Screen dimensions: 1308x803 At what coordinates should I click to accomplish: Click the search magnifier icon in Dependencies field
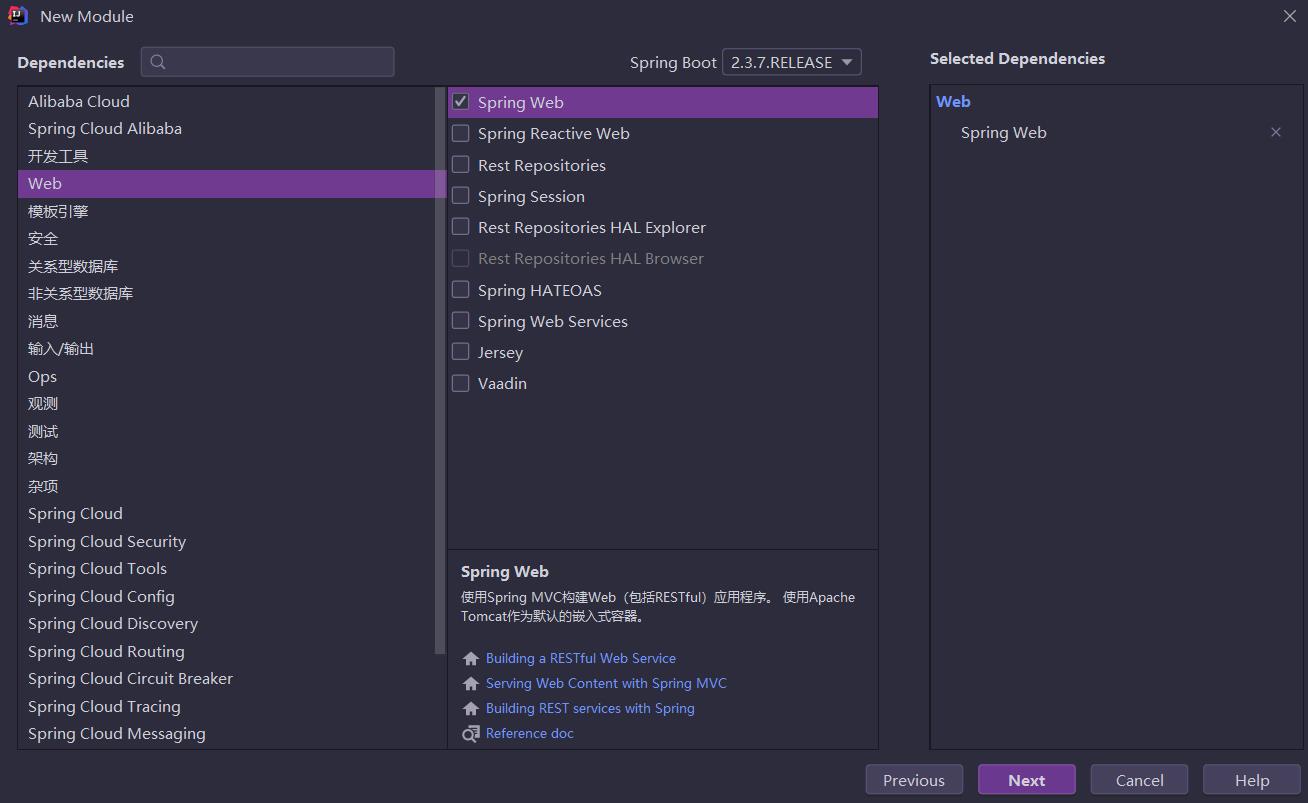(158, 62)
